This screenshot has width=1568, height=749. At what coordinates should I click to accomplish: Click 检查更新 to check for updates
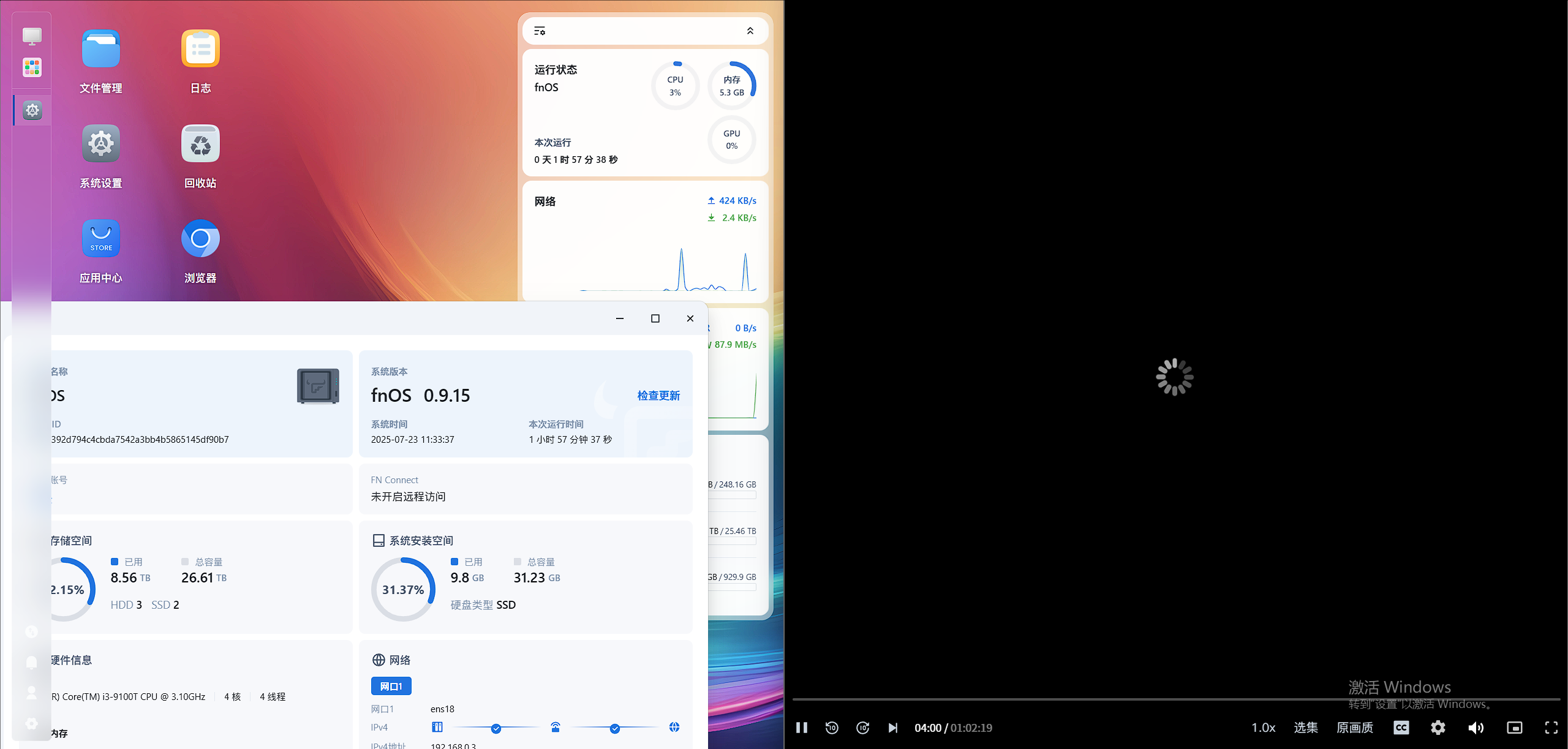point(658,396)
